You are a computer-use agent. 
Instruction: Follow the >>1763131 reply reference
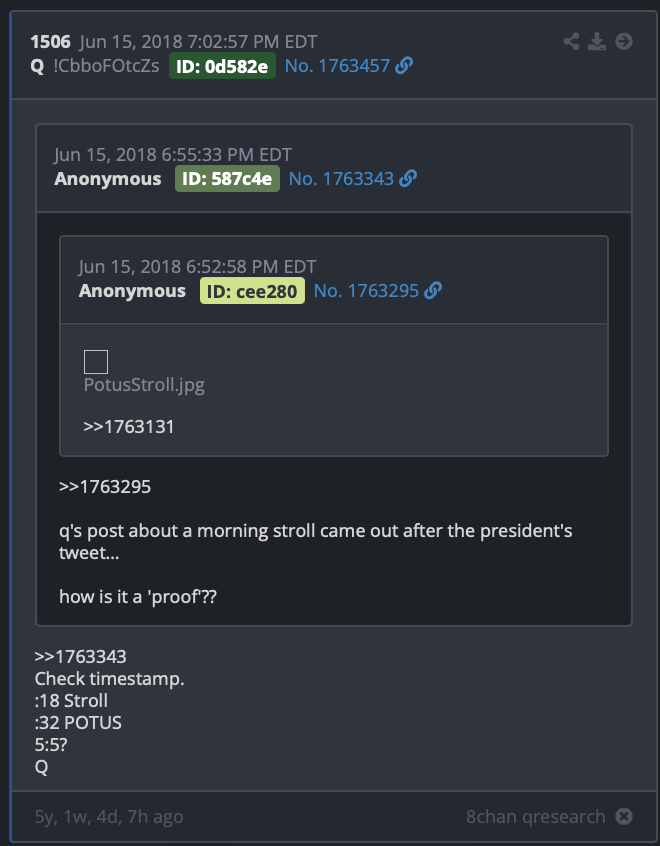[x=129, y=427]
